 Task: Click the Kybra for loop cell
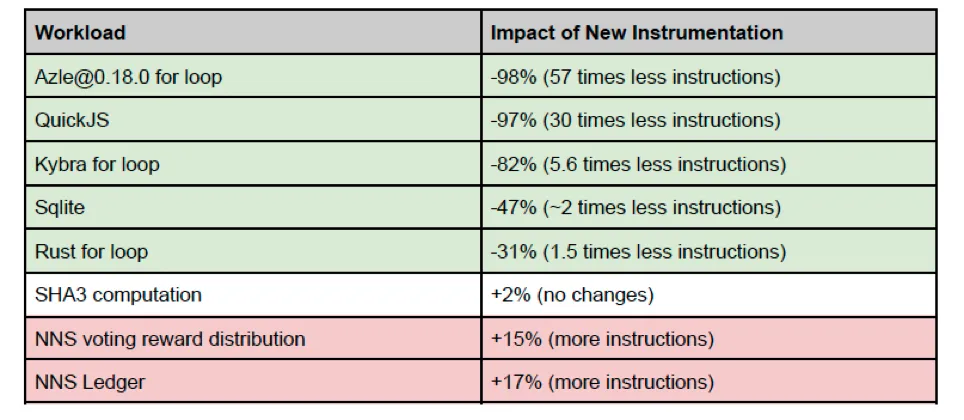97,164
